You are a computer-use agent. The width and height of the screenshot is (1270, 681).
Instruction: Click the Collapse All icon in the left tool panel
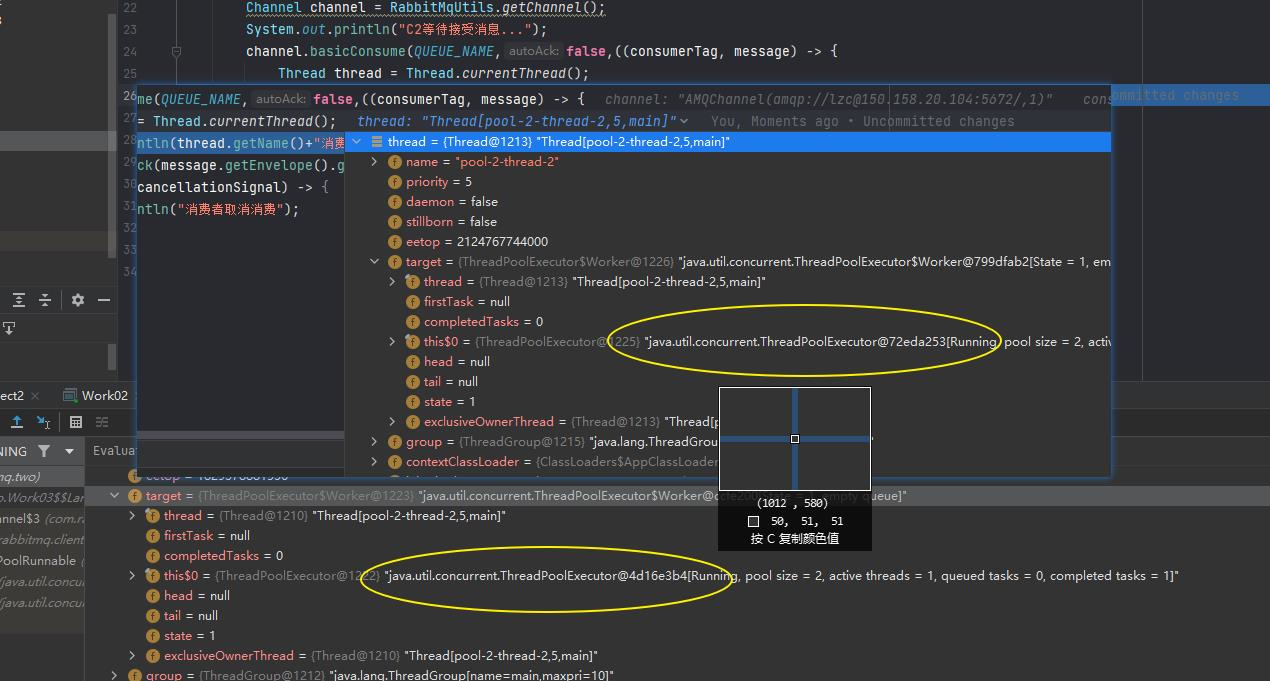pos(45,300)
